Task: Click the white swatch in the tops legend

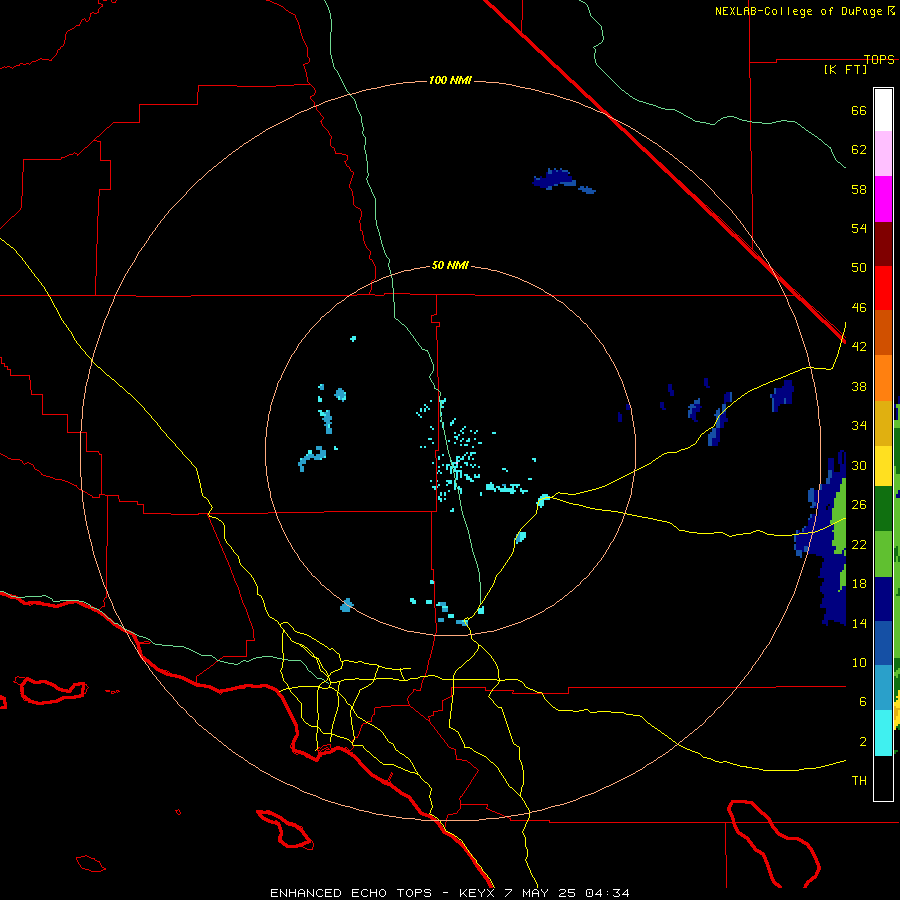Action: tap(883, 110)
